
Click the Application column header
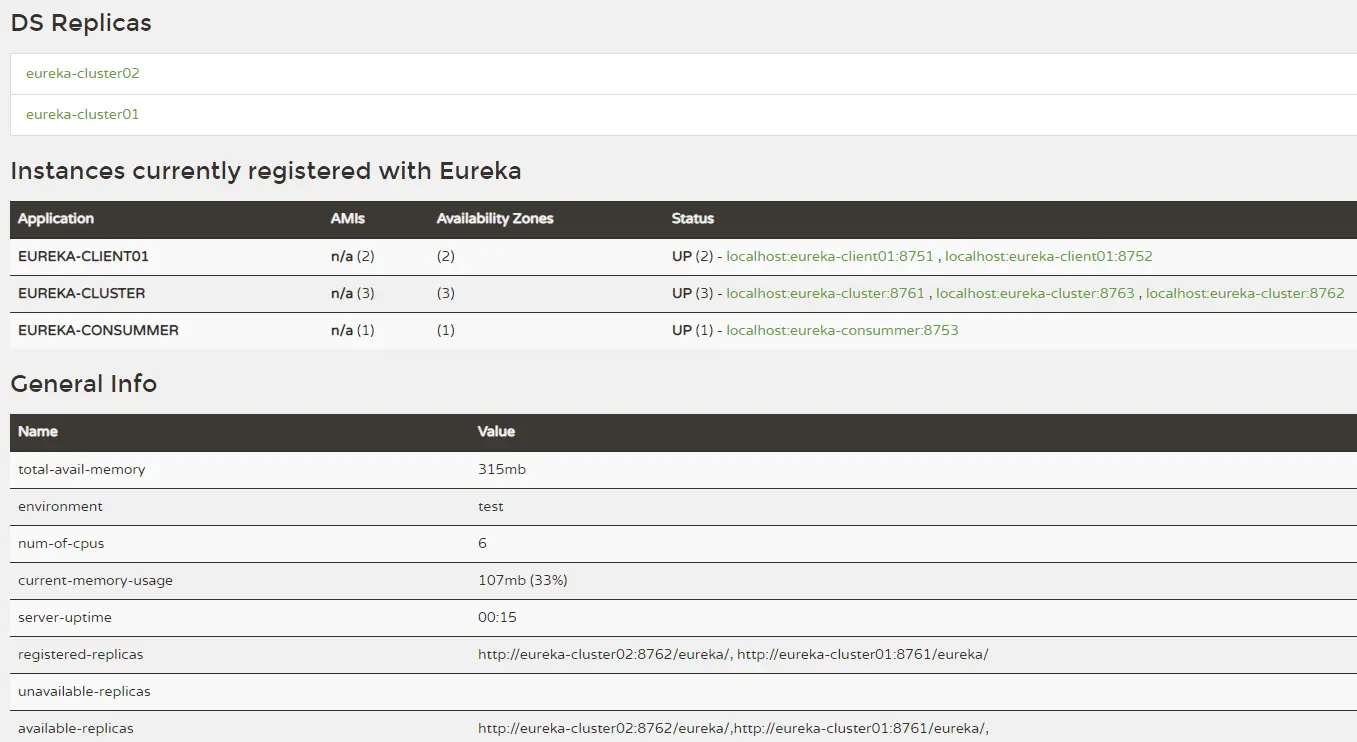[x=56, y=218]
